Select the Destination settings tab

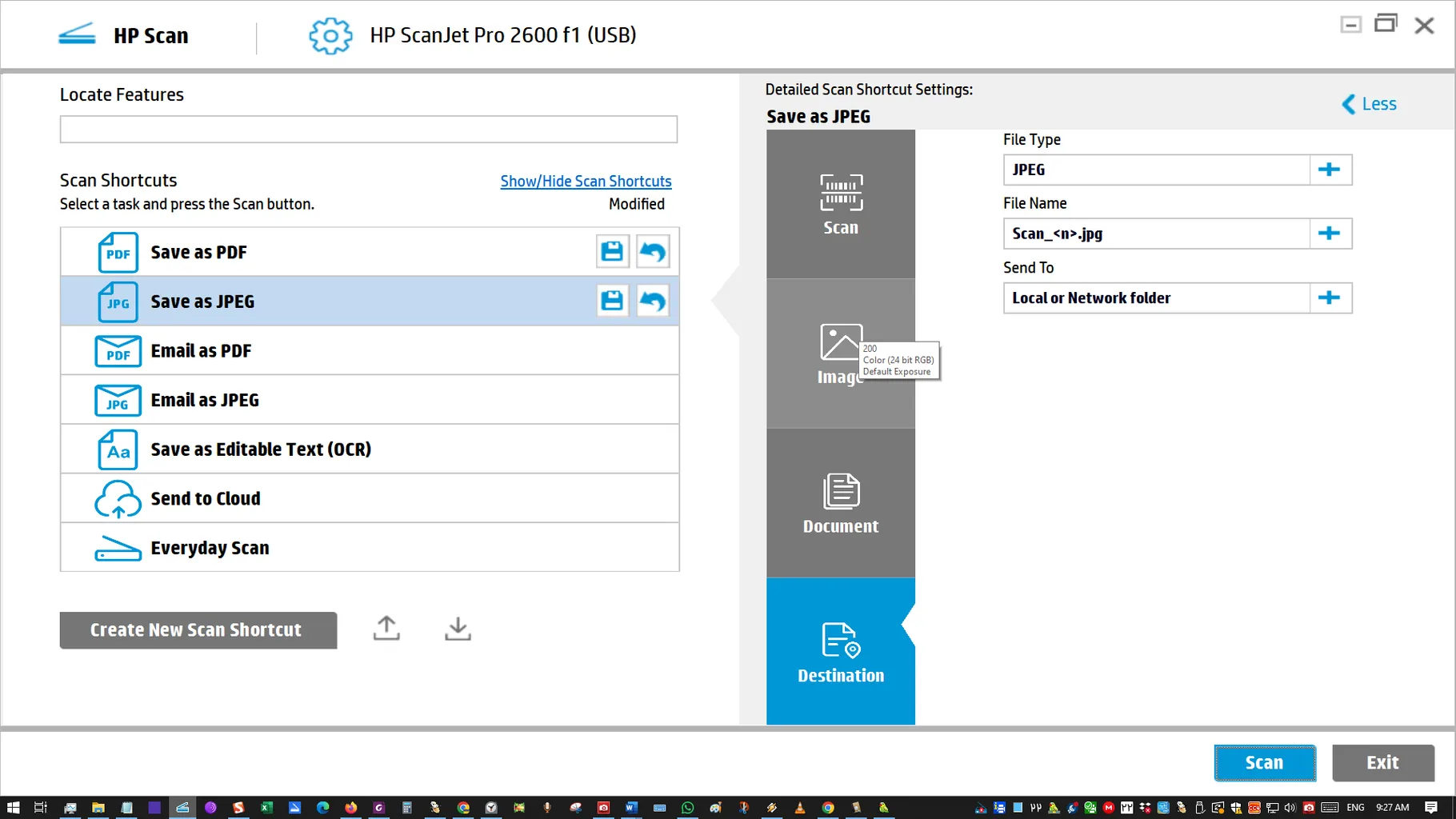[x=840, y=652]
